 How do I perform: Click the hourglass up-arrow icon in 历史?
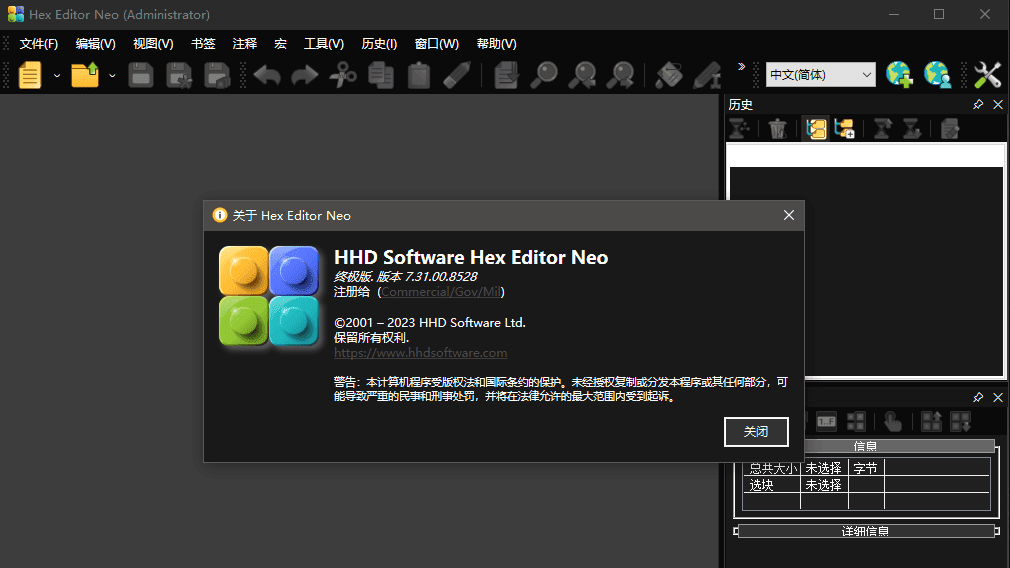pyautogui.click(x=882, y=129)
